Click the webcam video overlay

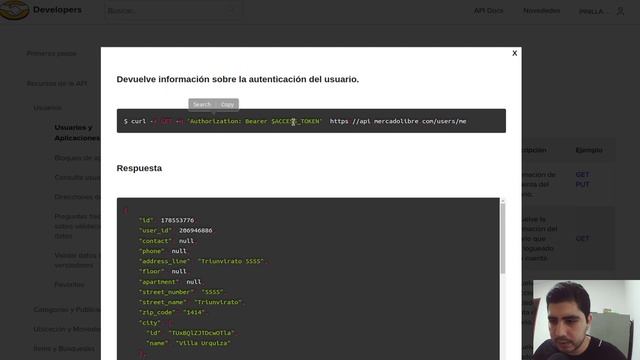tap(587, 320)
